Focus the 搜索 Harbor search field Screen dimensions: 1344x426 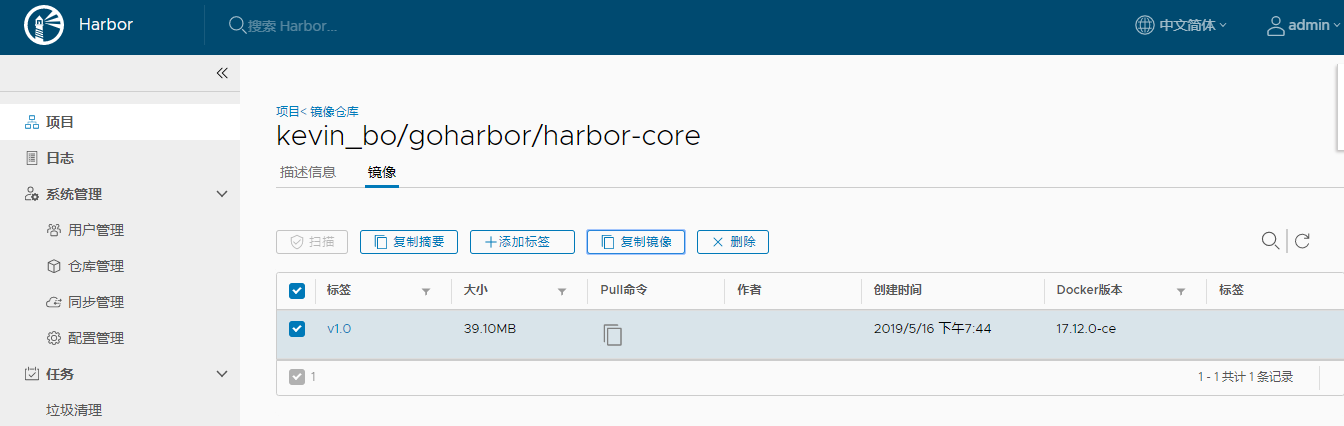292,26
